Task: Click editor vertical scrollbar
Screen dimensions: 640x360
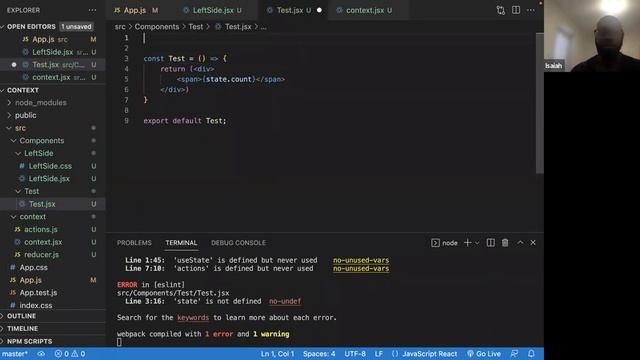Action: click(x=540, y=103)
